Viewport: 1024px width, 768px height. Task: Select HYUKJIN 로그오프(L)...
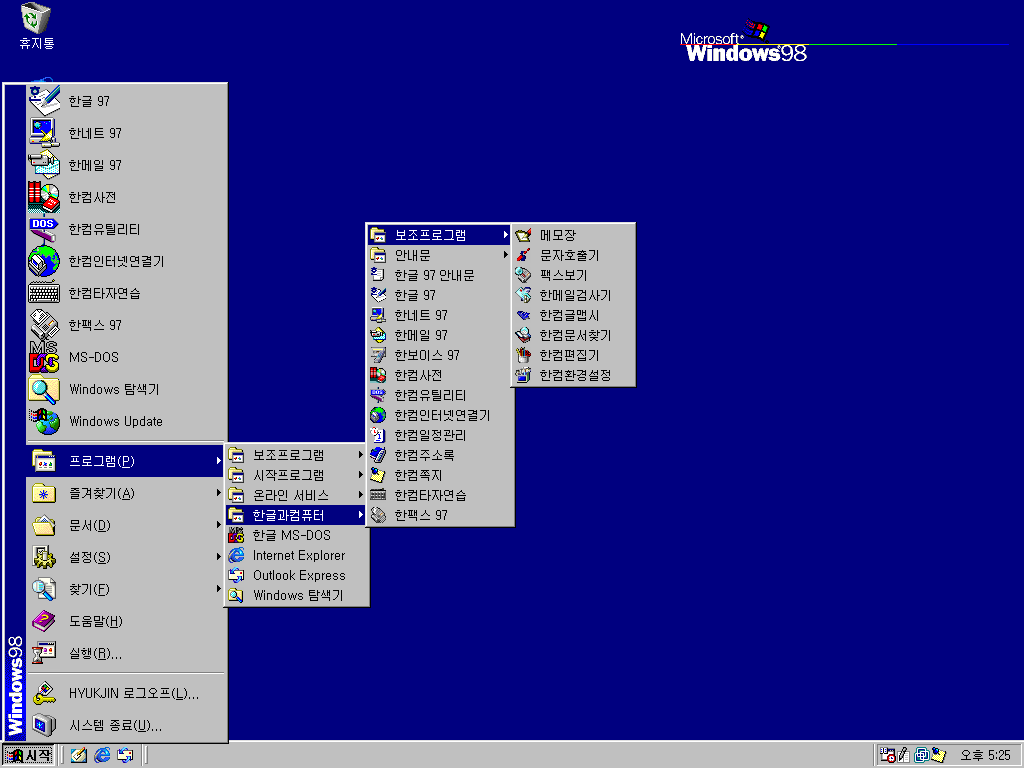point(127,694)
